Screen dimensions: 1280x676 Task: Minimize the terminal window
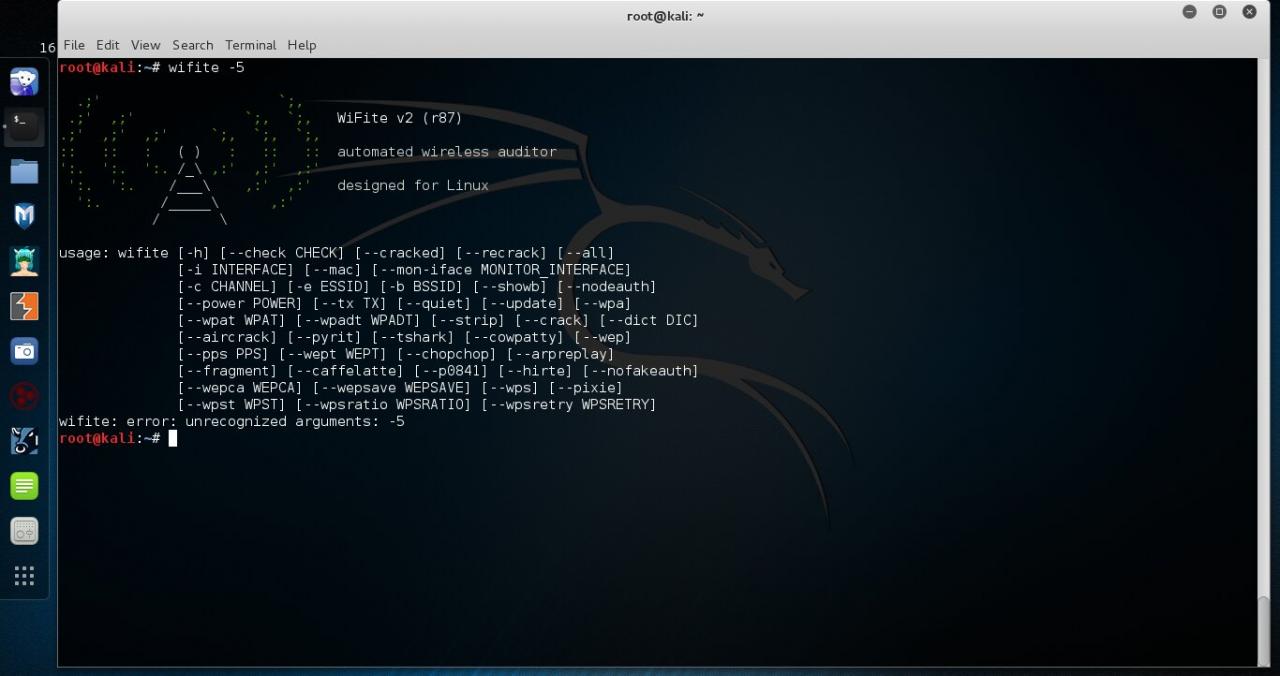click(1189, 12)
